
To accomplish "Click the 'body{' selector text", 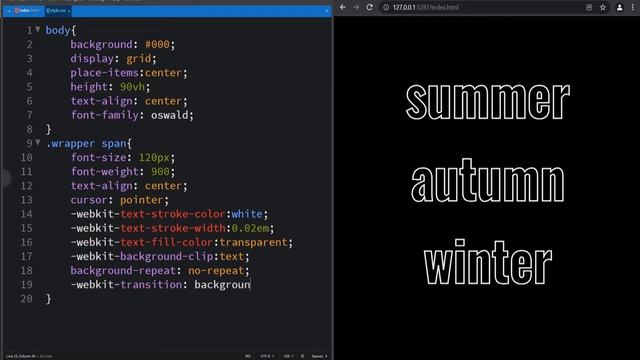I will click(60, 30).
